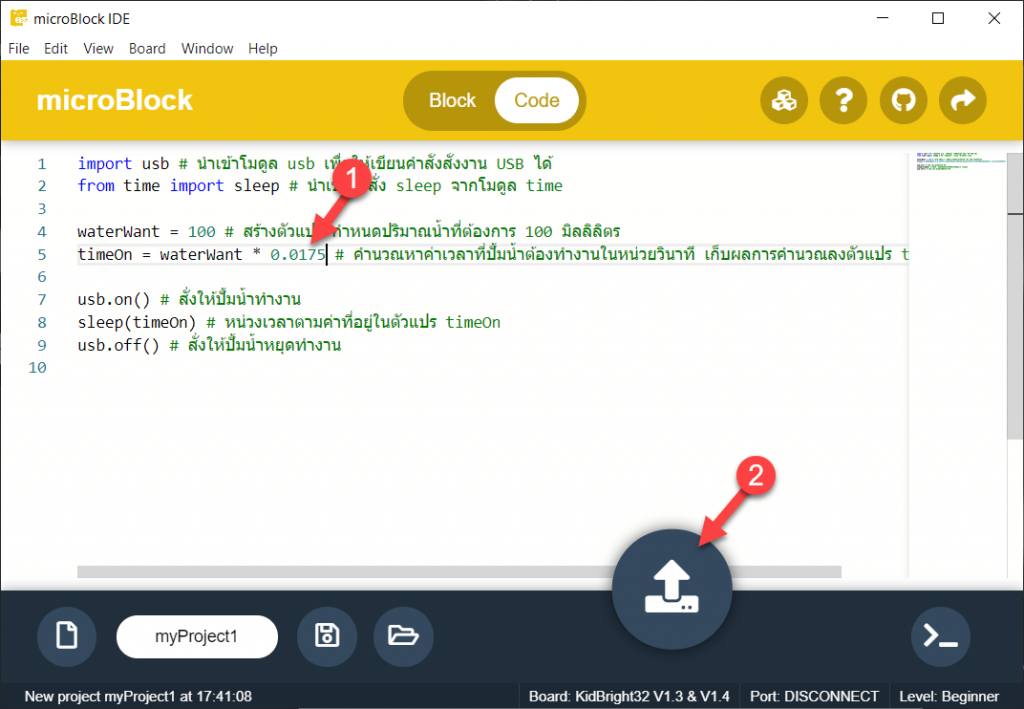Viewport: 1024px width, 709px height.
Task: Open the Help menu
Action: [263, 48]
